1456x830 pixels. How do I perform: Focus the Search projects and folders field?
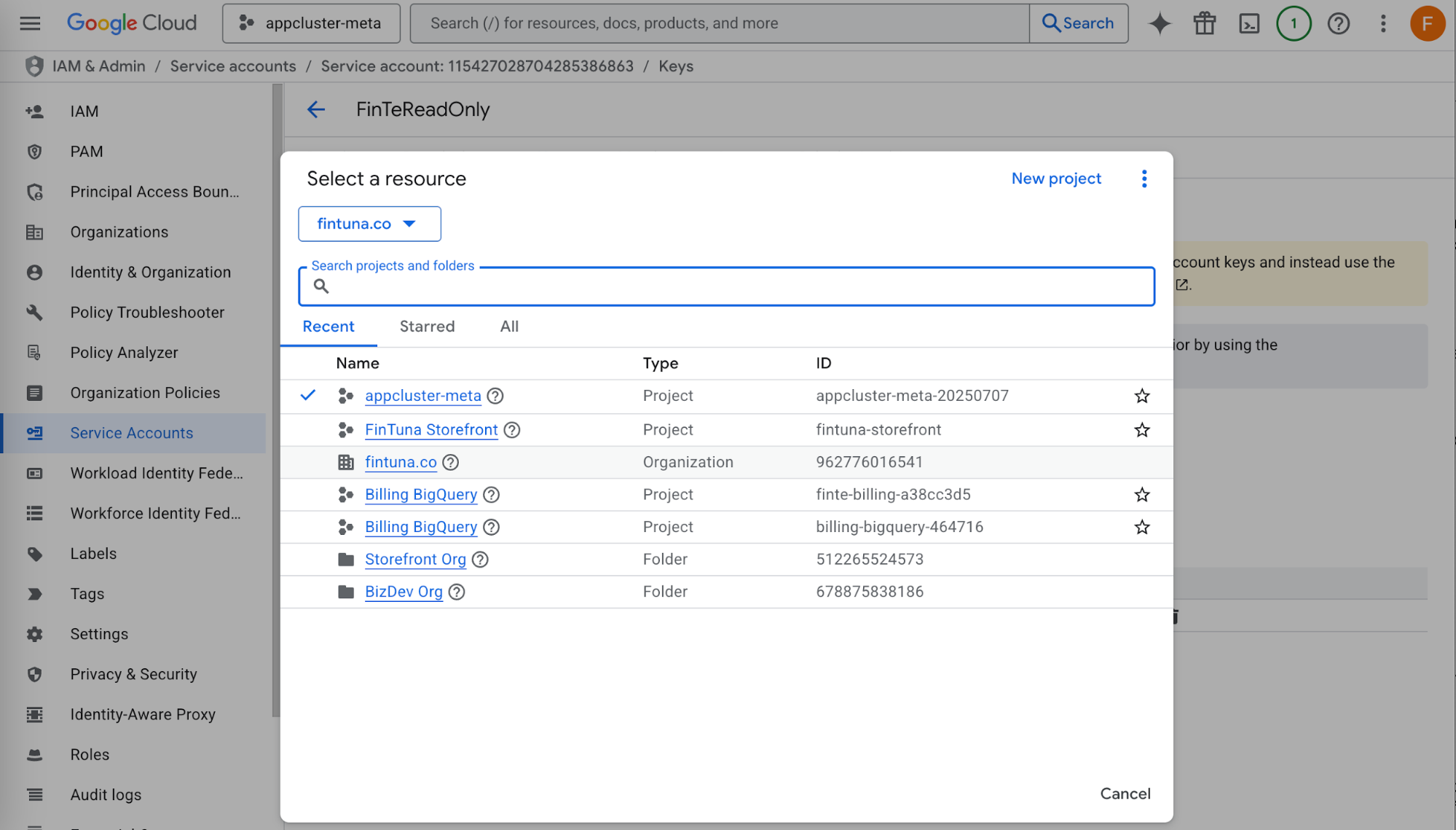coord(726,286)
